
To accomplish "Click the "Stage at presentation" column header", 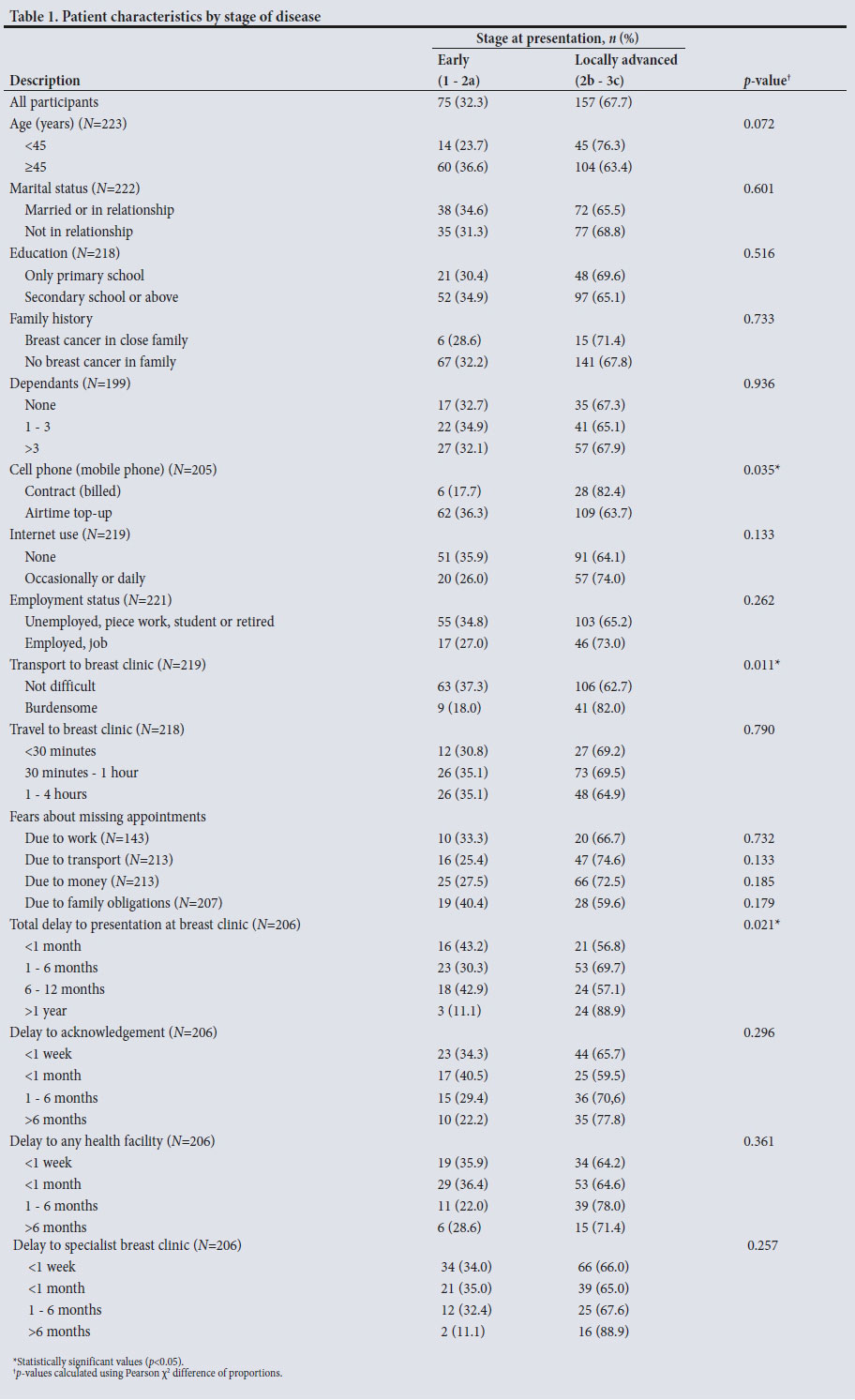I will (x=557, y=38).
